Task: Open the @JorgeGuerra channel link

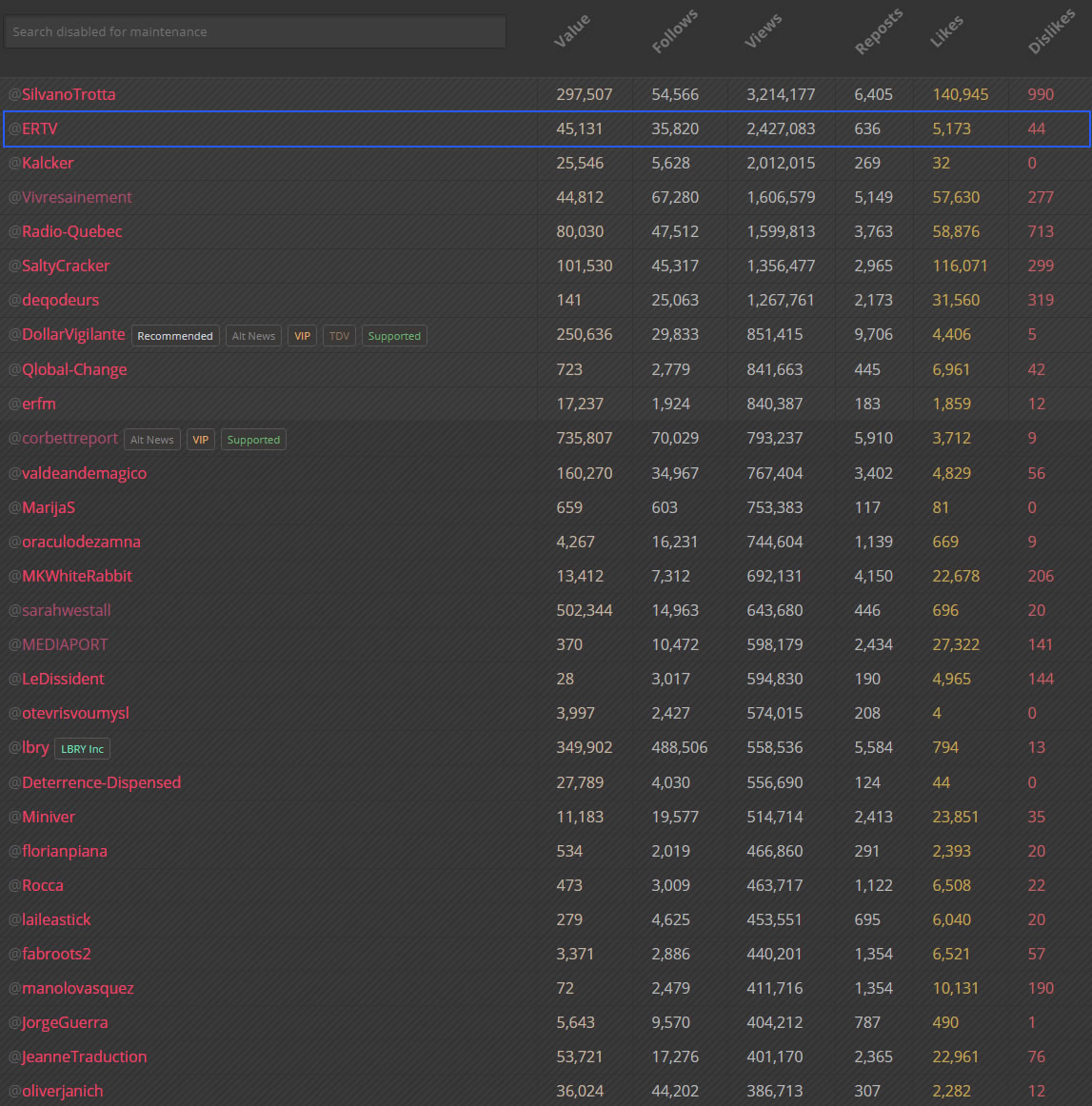Action: 58,1023
